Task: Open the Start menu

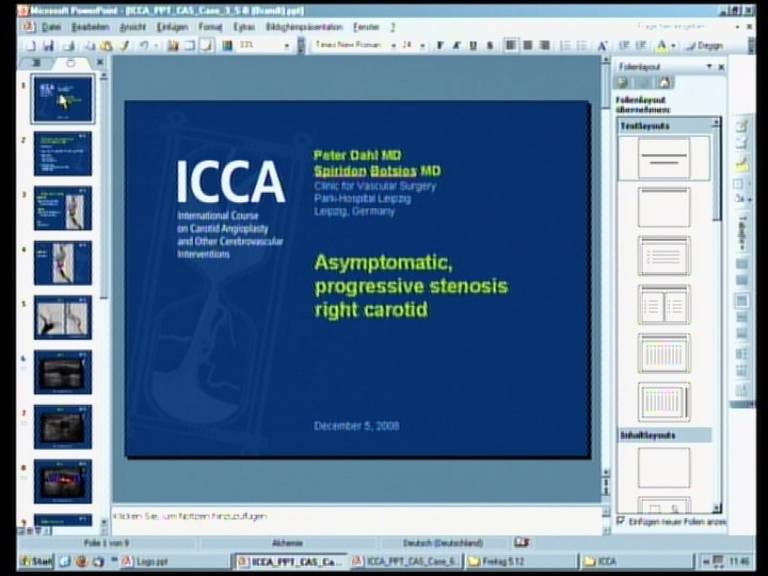Action: point(36,561)
